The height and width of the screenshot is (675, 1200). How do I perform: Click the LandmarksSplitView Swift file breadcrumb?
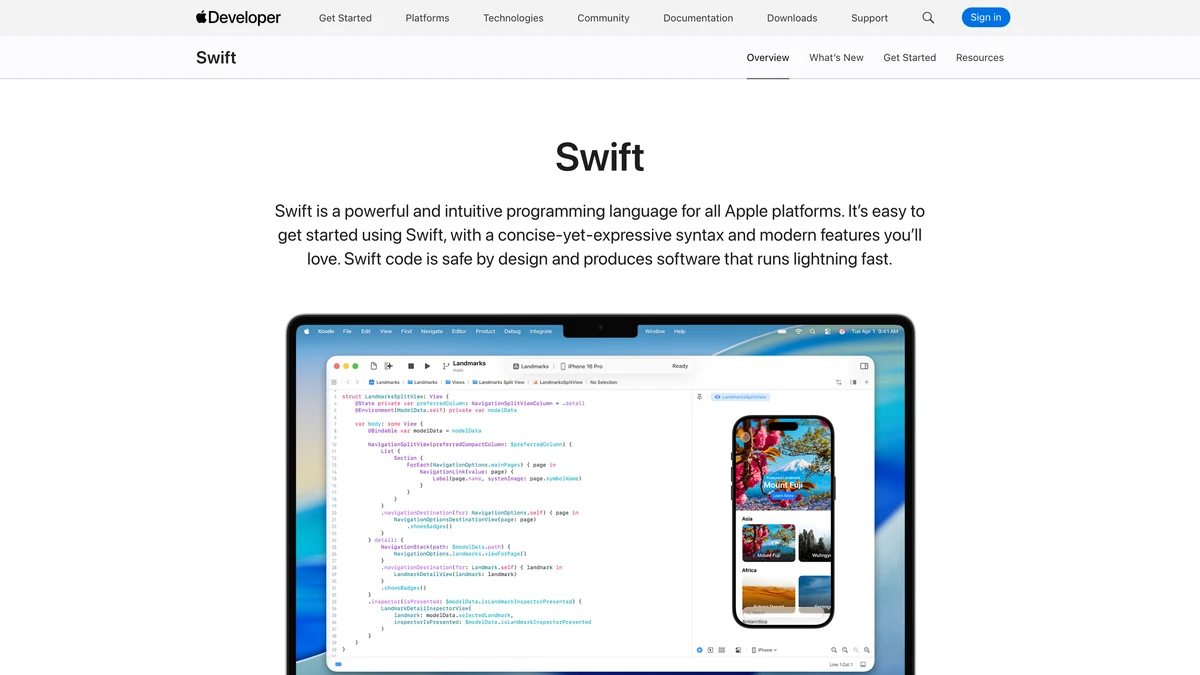pyautogui.click(x=559, y=382)
